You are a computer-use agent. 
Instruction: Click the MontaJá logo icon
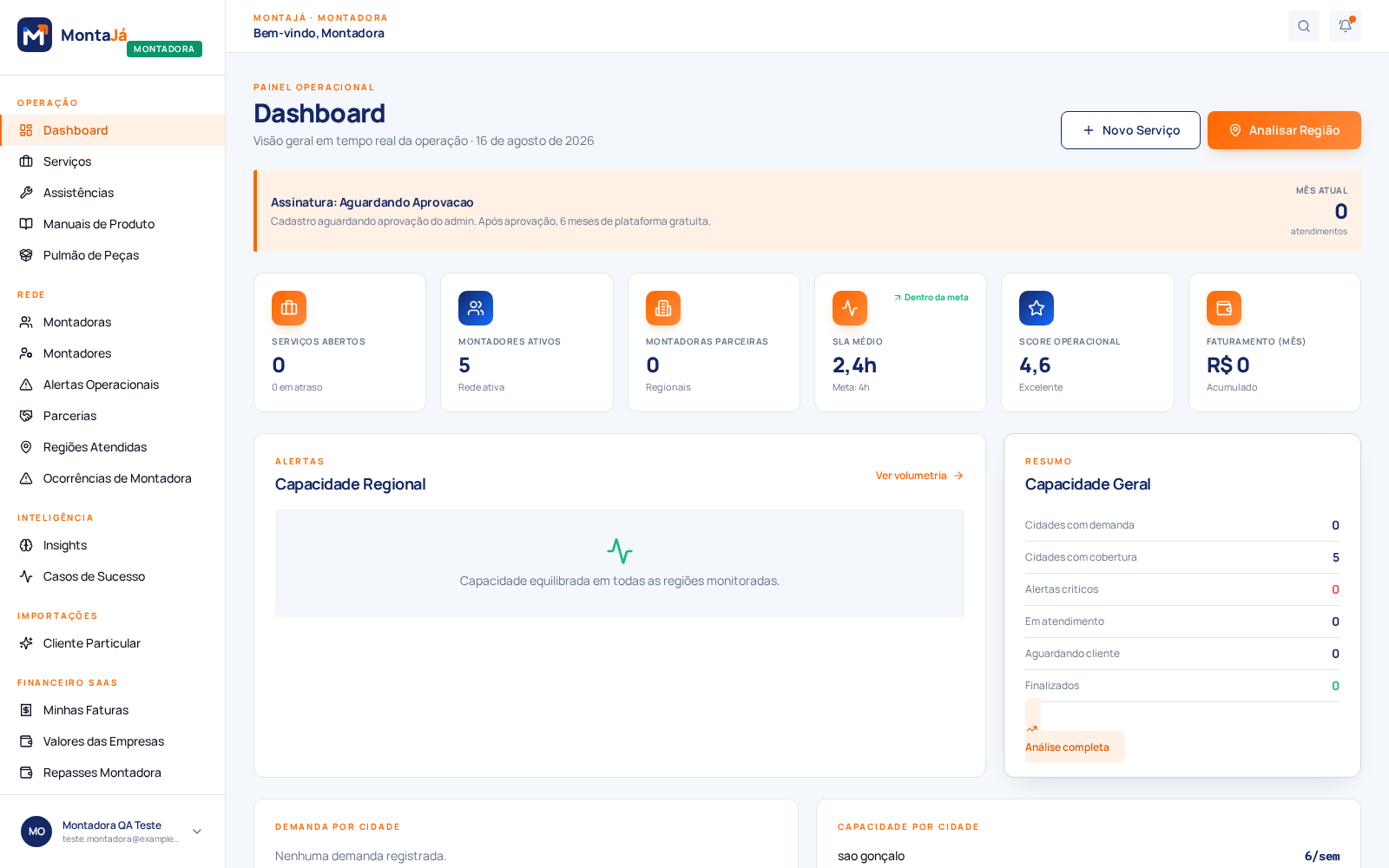(35, 35)
